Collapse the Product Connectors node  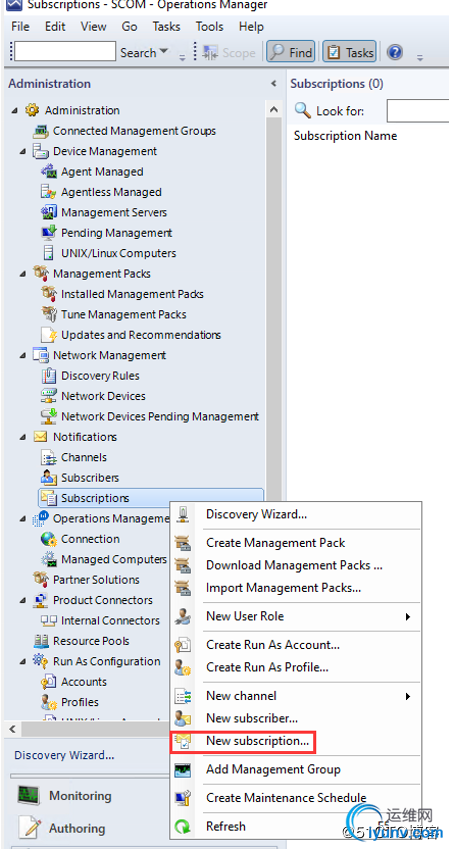[22, 600]
